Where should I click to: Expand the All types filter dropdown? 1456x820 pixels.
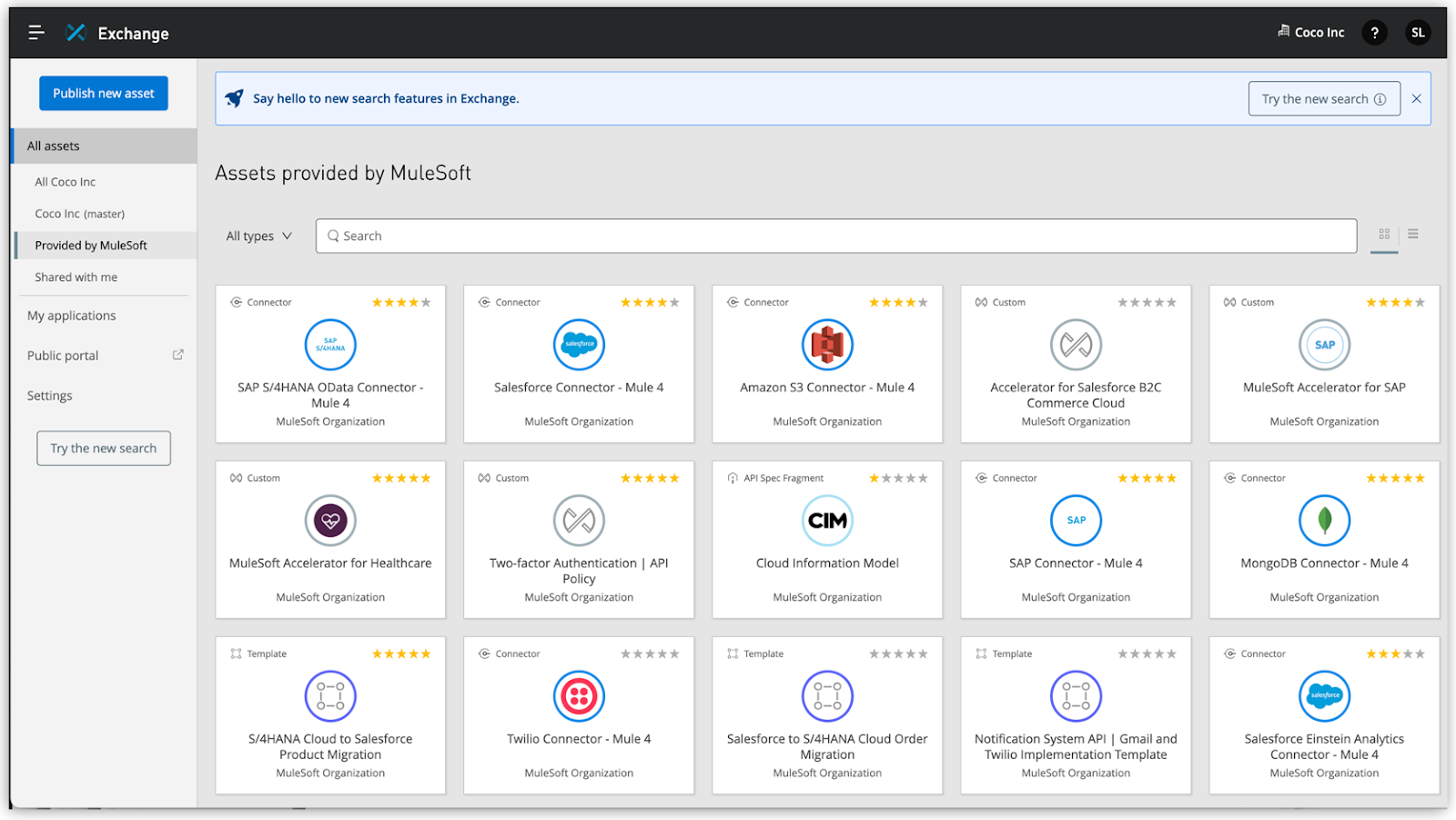point(259,236)
